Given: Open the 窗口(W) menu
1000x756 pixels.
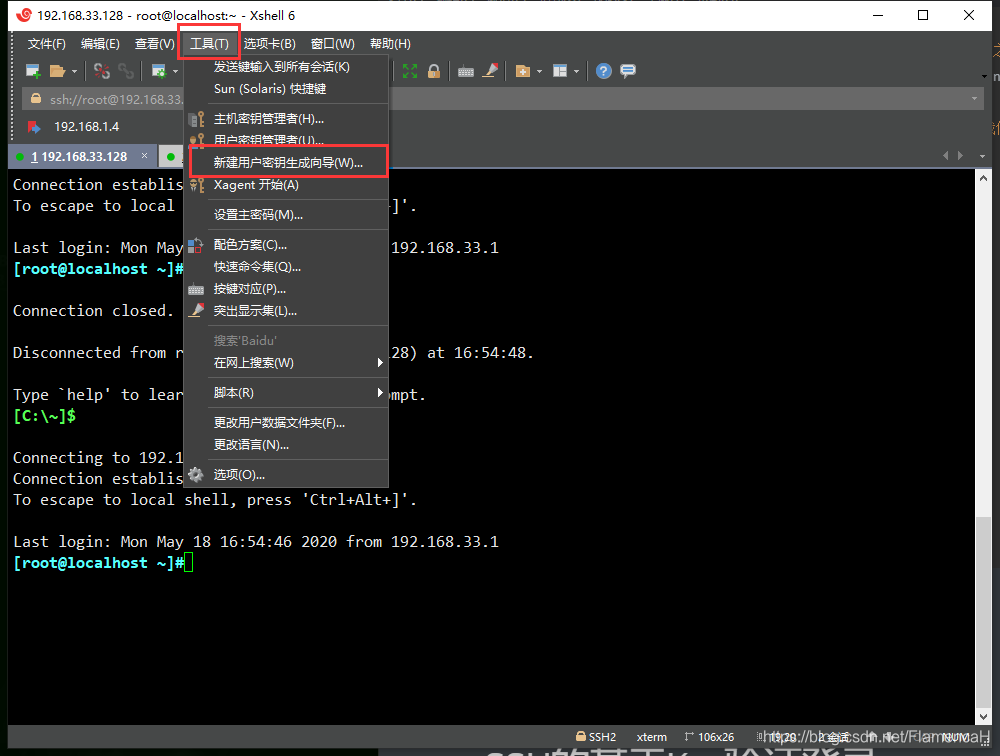Looking at the screenshot, I should [332, 44].
